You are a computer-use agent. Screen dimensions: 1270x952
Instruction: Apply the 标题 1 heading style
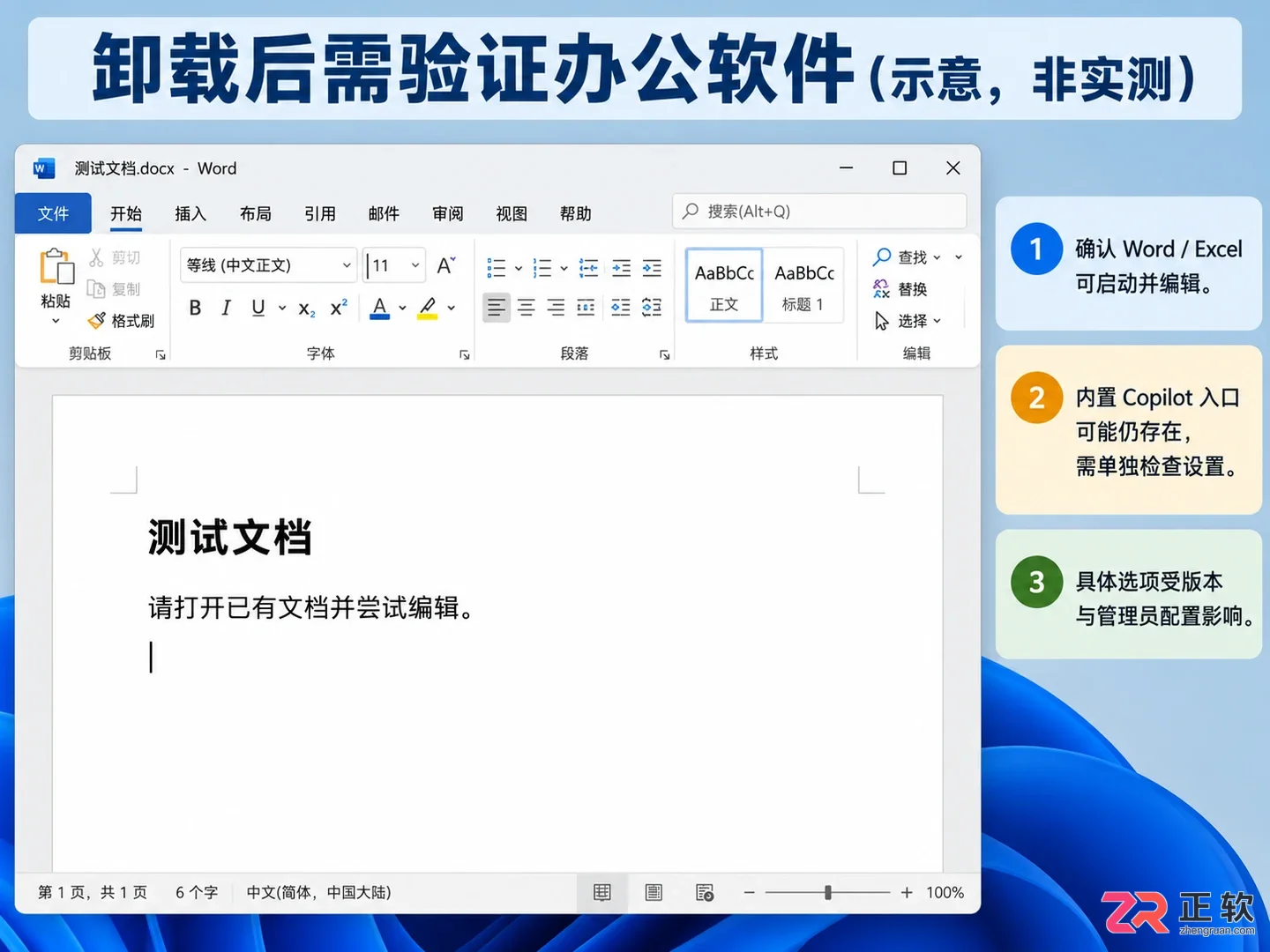803,286
